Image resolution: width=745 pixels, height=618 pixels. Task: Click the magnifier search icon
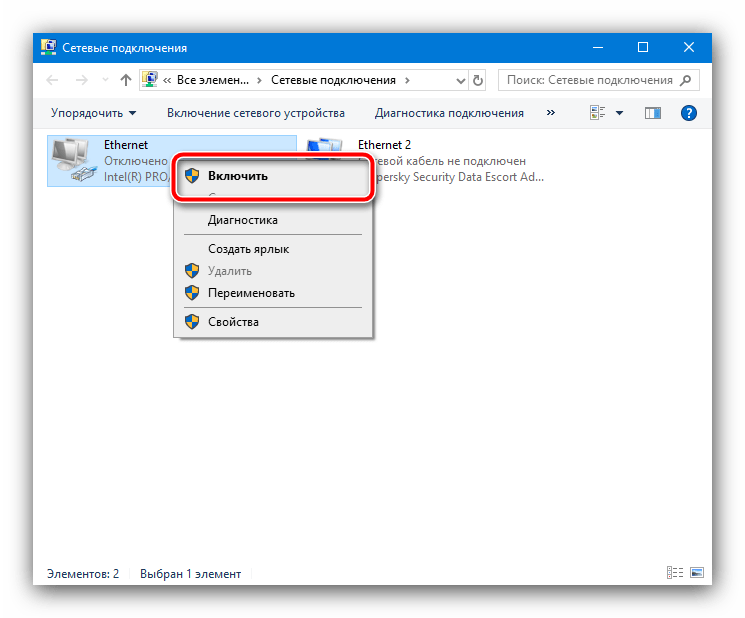tap(686, 80)
